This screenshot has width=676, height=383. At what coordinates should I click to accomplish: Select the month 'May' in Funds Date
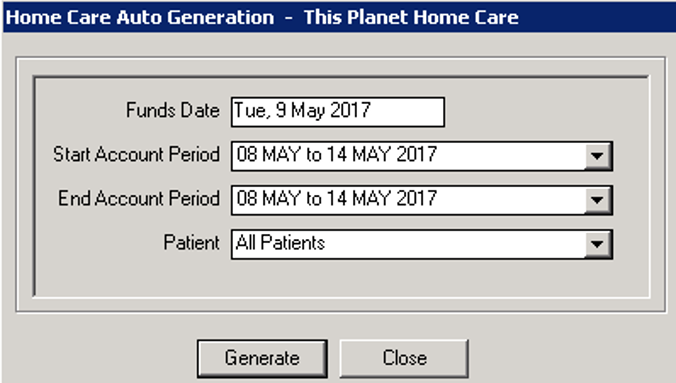coord(307,111)
